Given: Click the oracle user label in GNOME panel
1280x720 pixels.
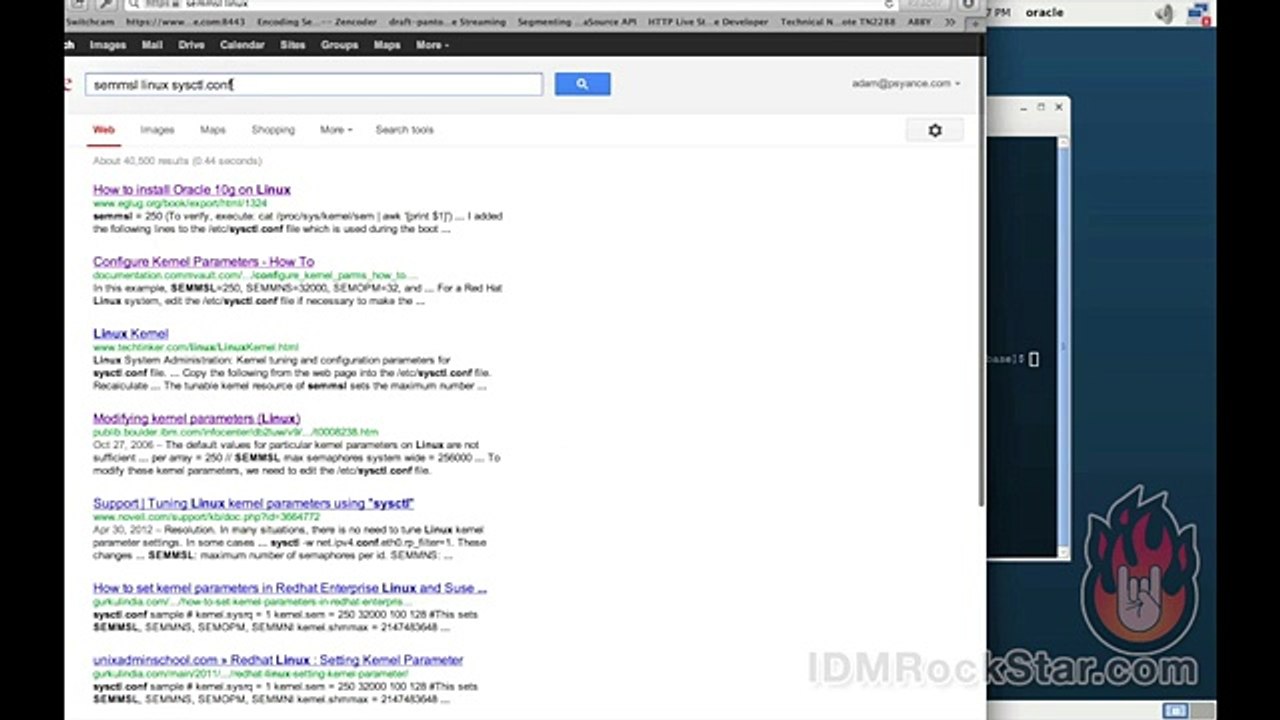Looking at the screenshot, I should tap(1045, 13).
